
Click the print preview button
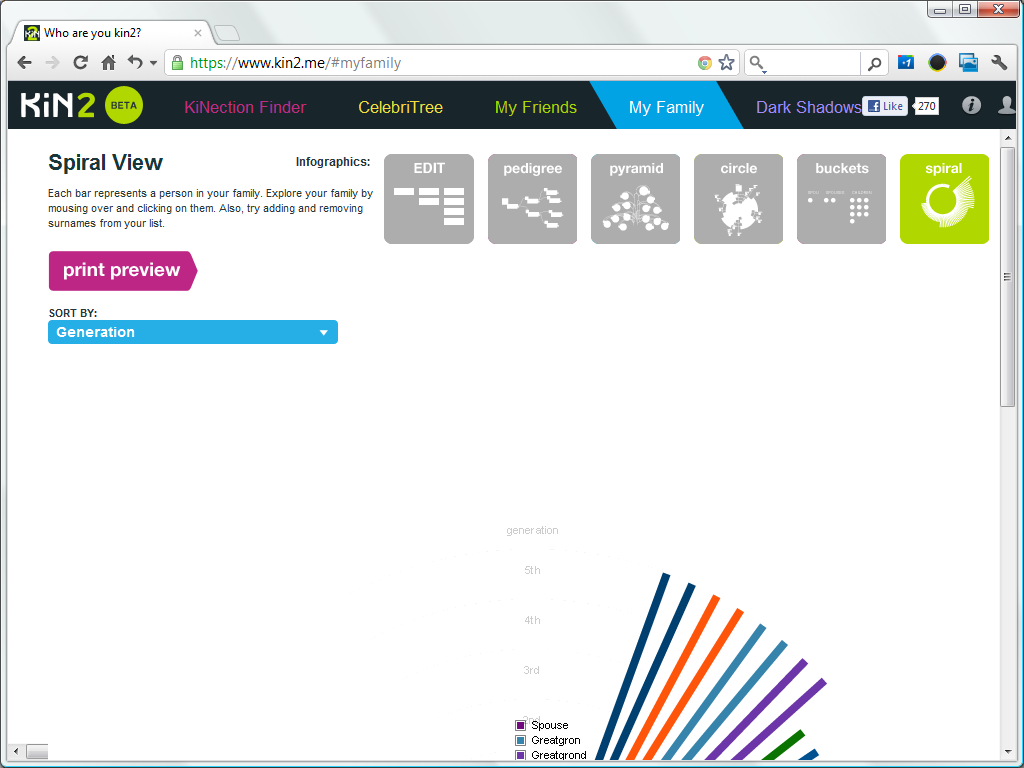click(122, 270)
